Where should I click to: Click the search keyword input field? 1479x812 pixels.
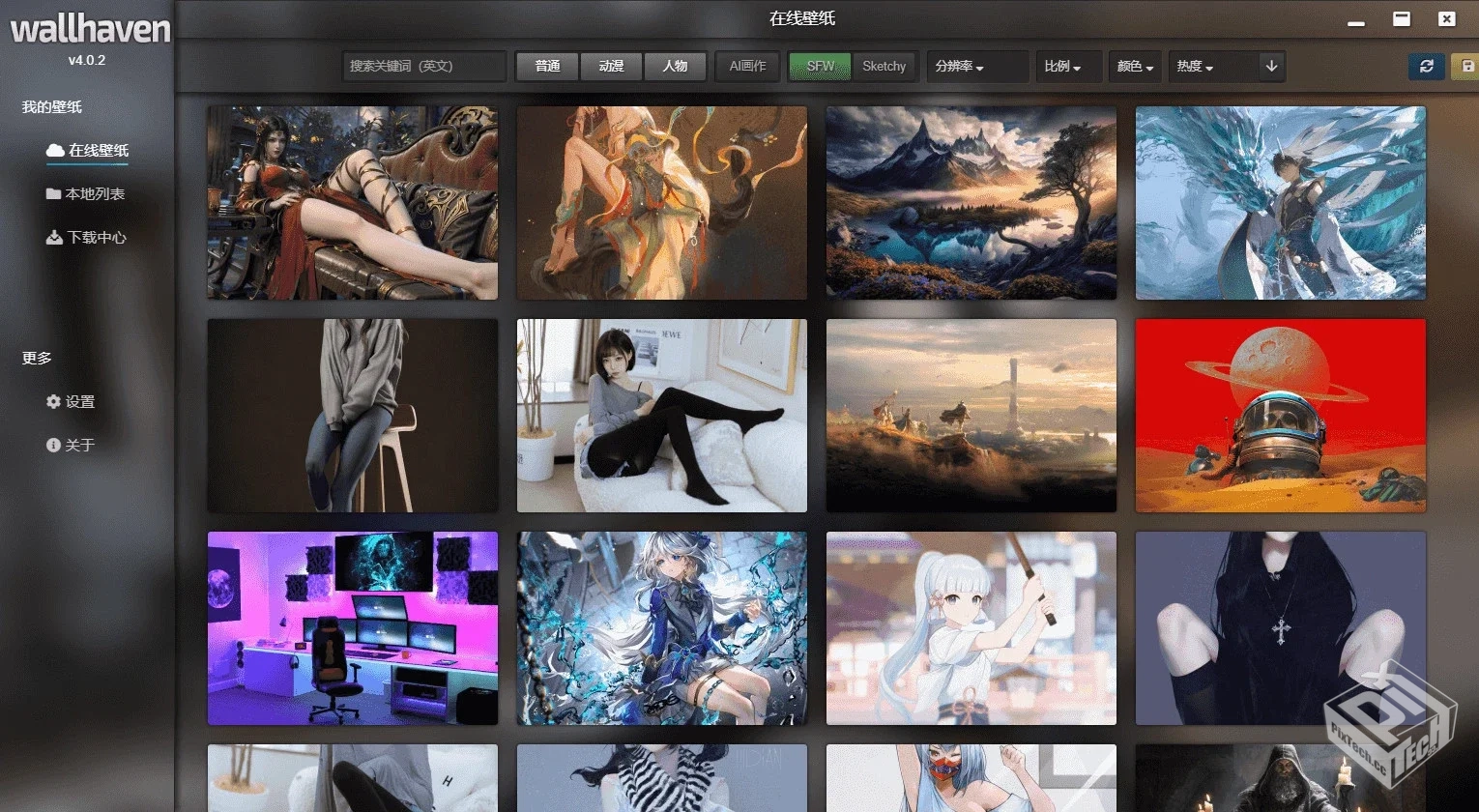pyautogui.click(x=422, y=66)
